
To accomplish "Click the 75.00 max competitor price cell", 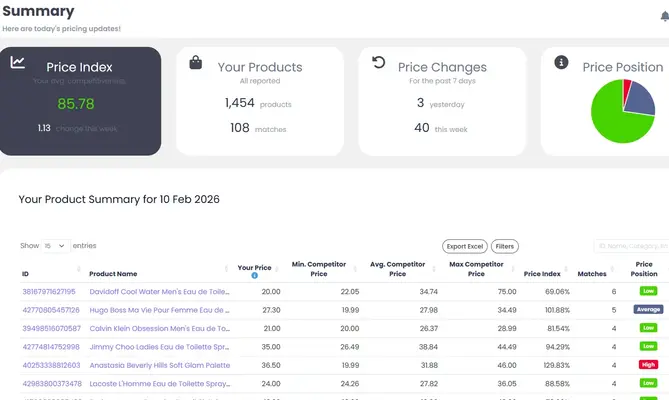I will coord(507,292).
